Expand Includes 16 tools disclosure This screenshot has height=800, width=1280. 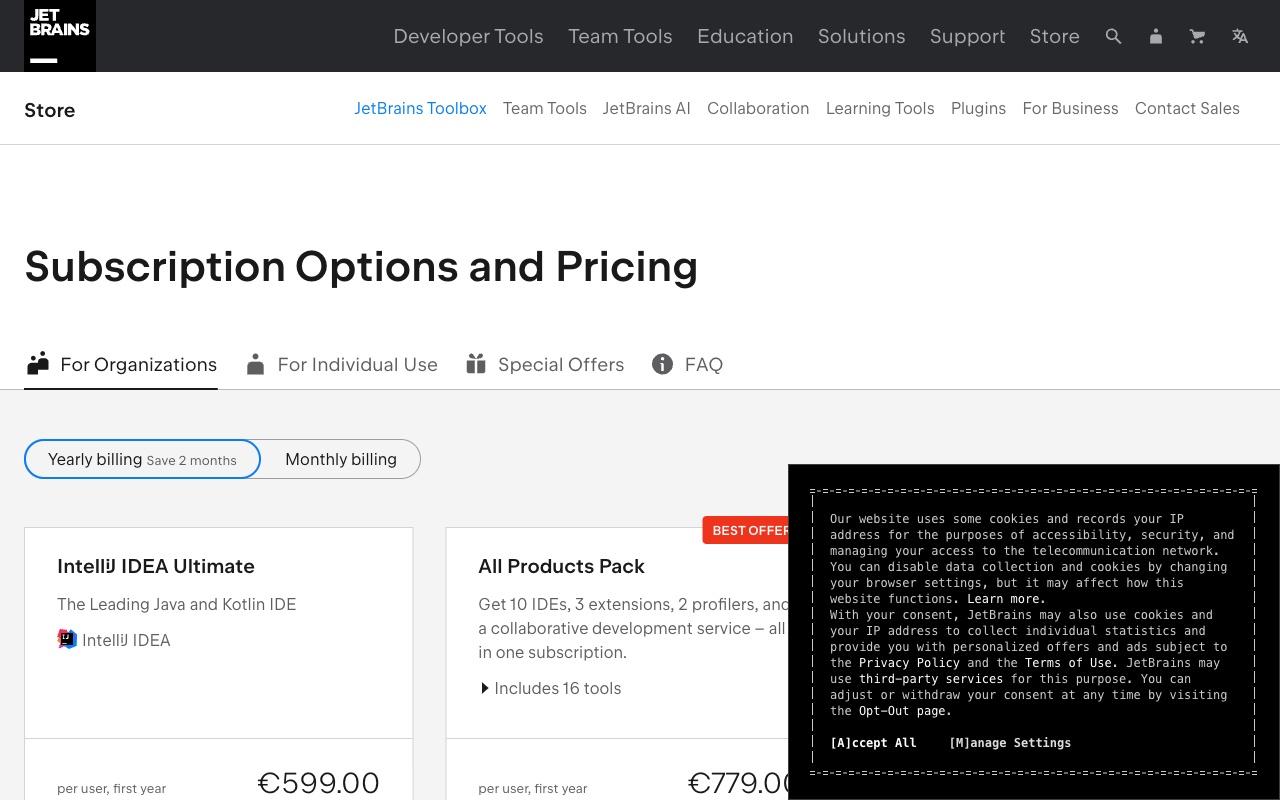pos(550,688)
